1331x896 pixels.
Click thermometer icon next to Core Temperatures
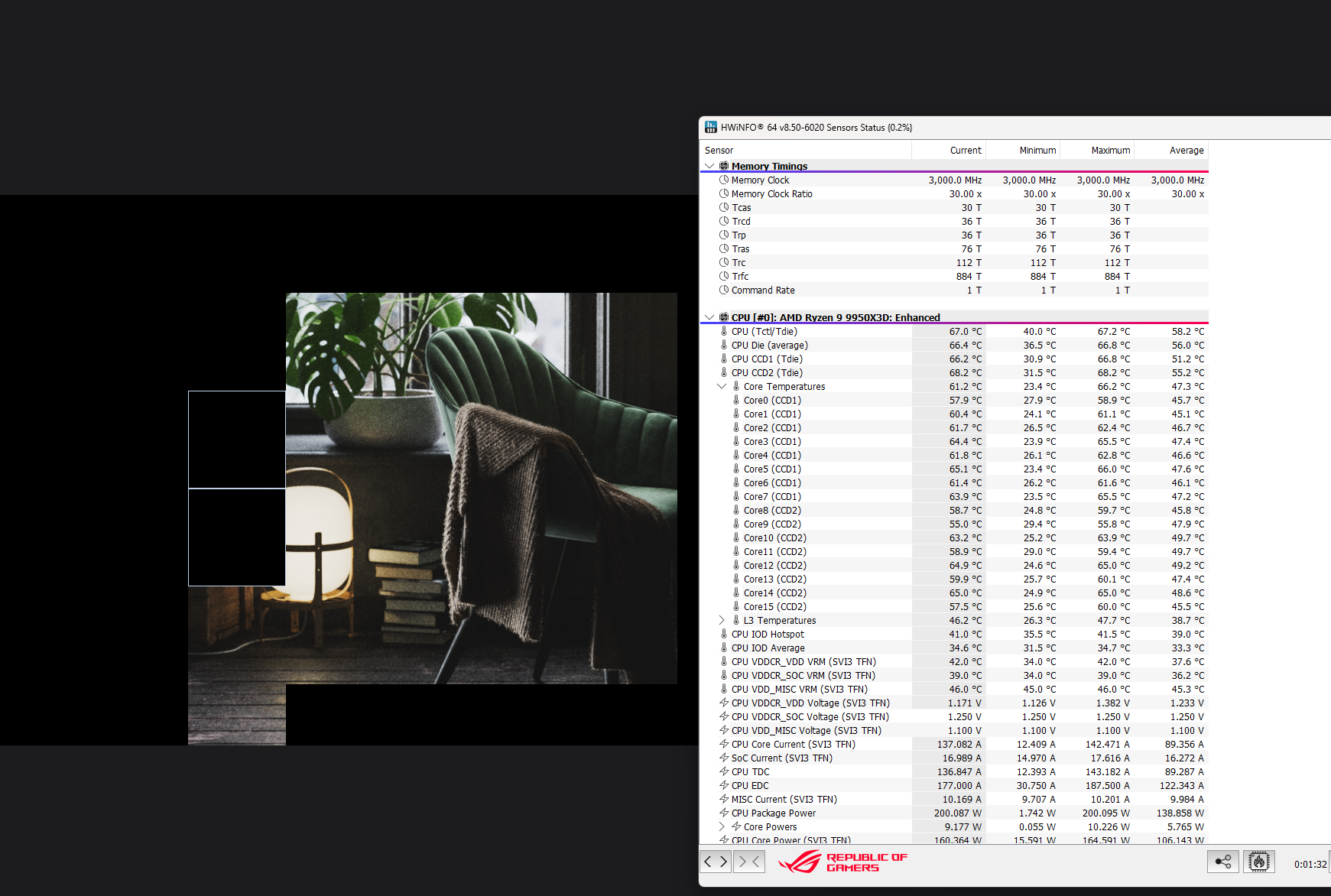[736, 386]
